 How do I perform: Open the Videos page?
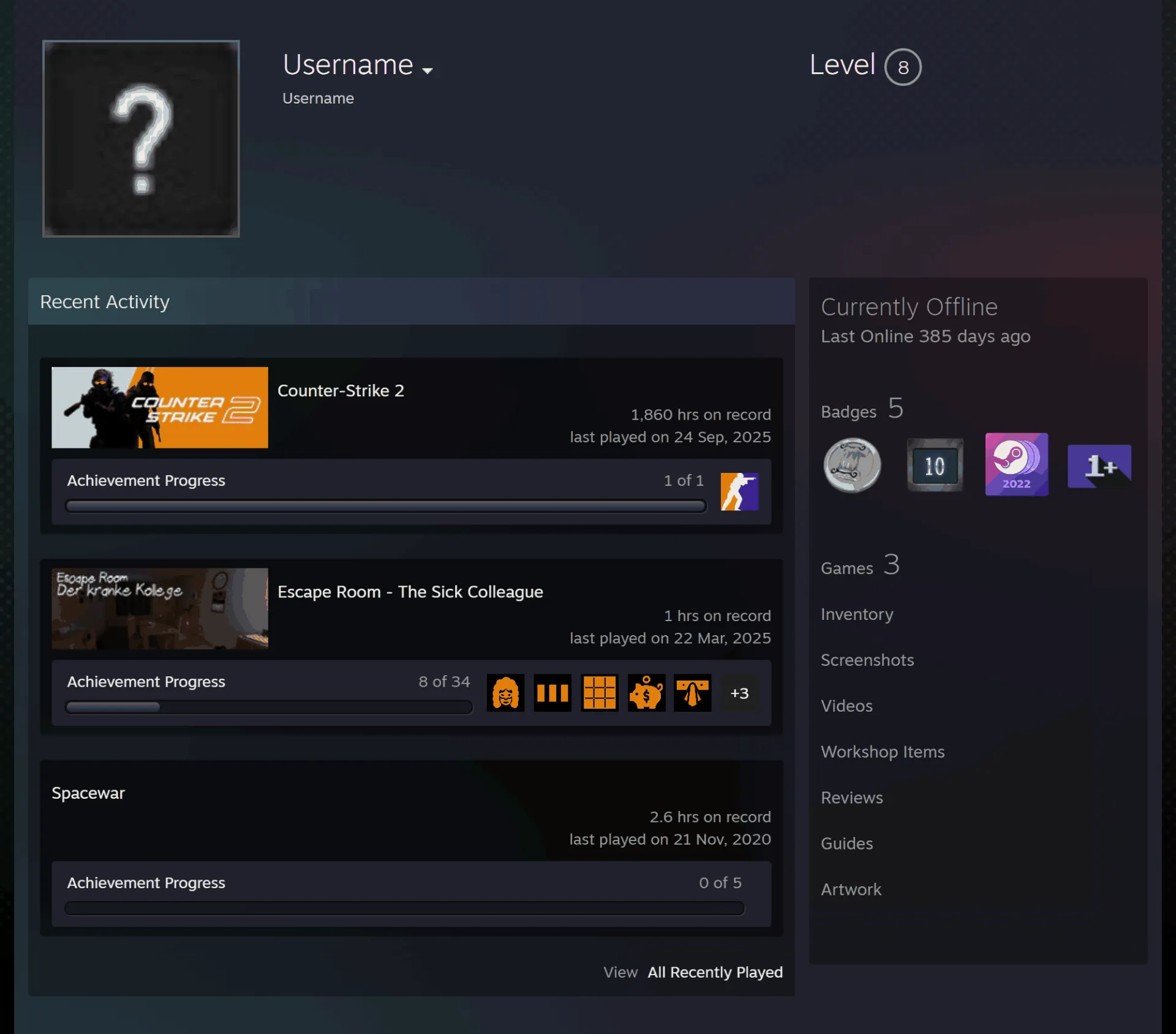[846, 706]
